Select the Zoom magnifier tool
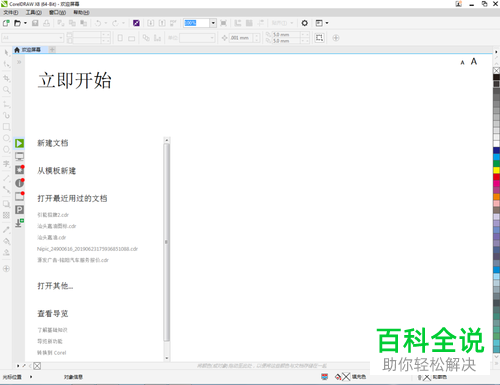The height and width of the screenshot is (385, 500). (6, 90)
